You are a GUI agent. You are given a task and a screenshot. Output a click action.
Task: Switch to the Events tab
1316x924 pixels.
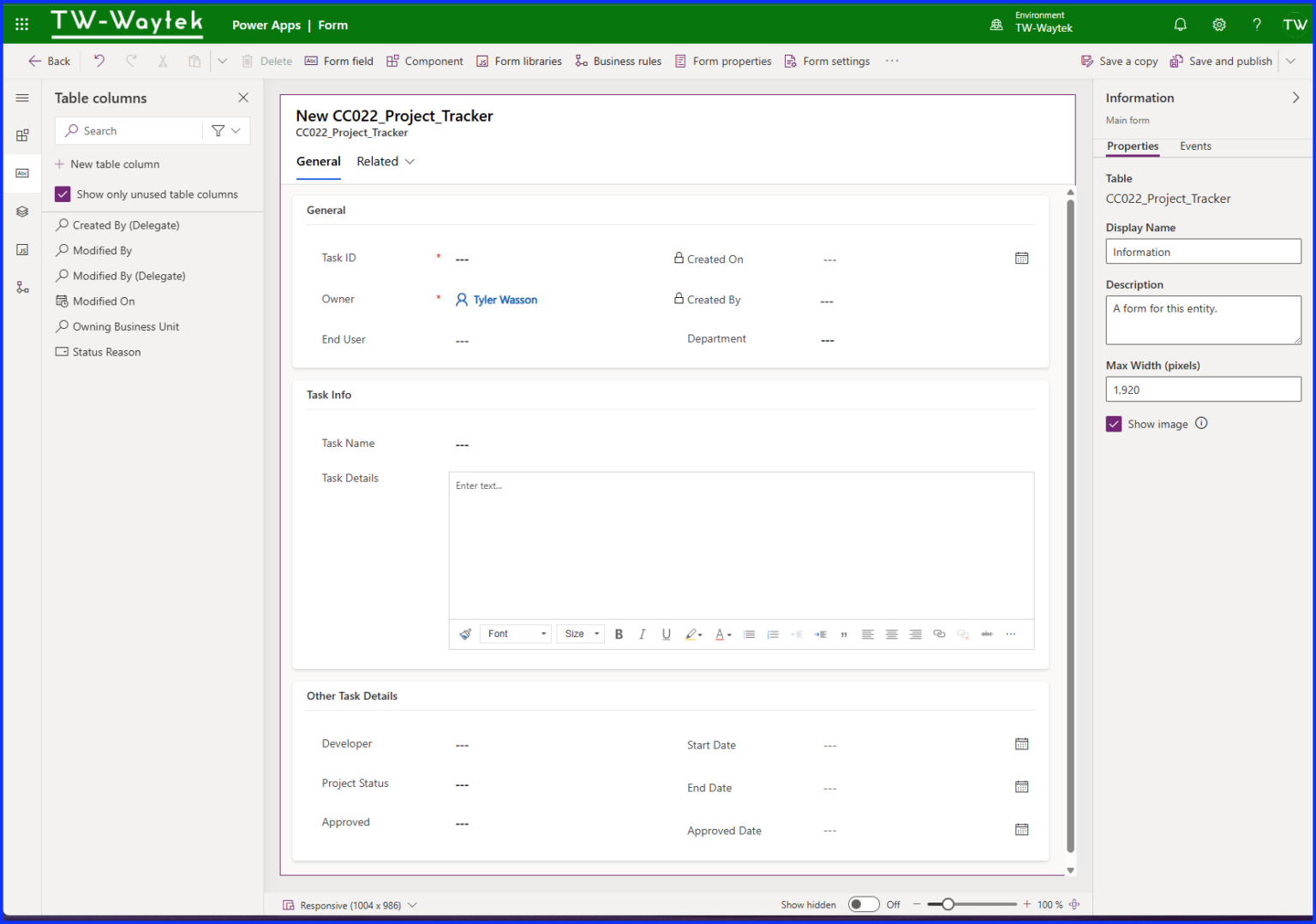coord(1195,146)
